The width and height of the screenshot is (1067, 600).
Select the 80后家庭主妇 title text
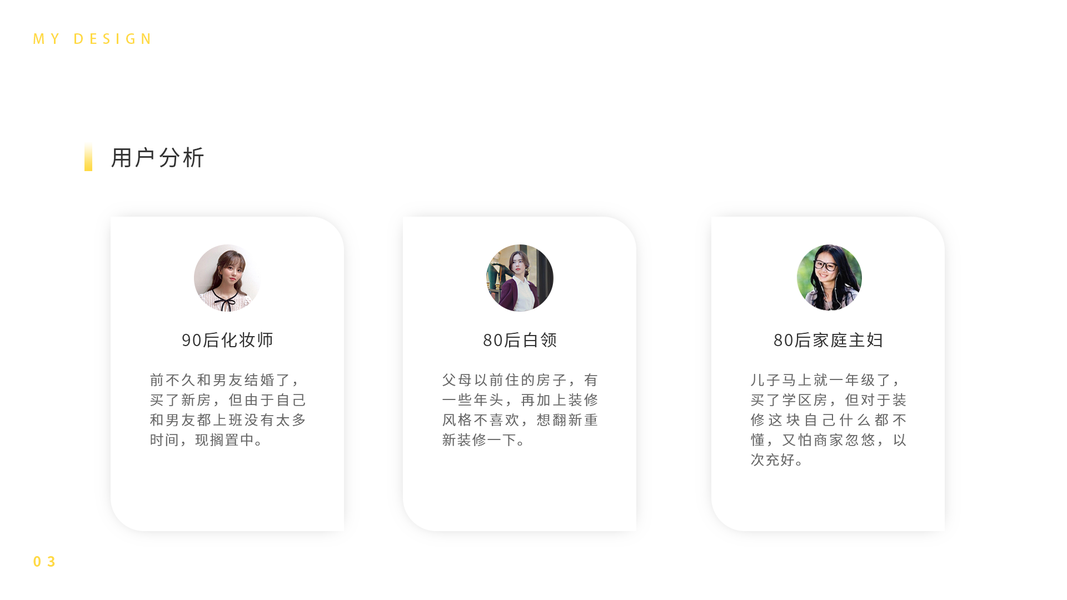pos(828,340)
